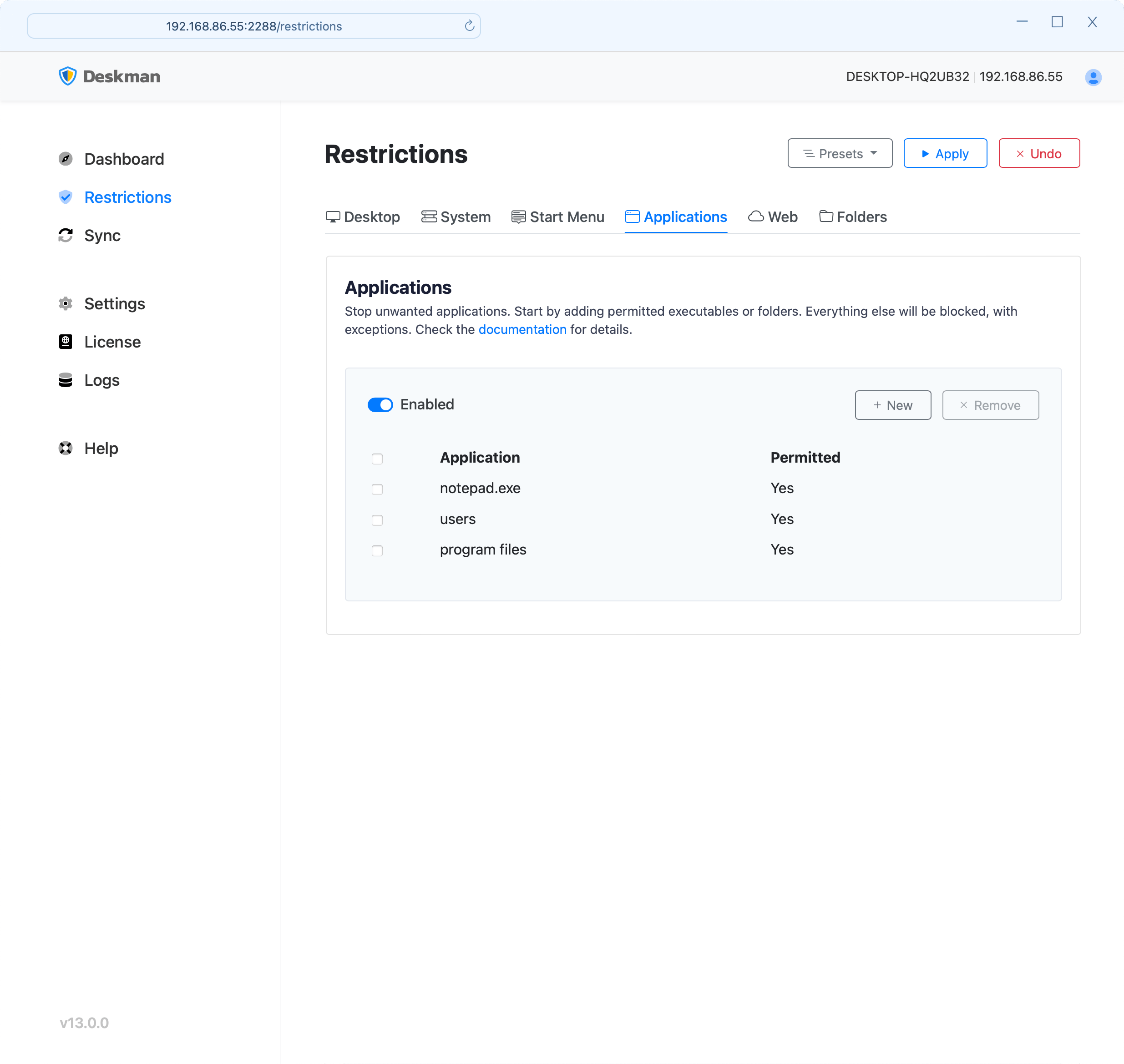Click the DESKTOP-HQ2UB32 host name
The height and width of the screenshot is (1064, 1124).
pyautogui.click(x=907, y=76)
